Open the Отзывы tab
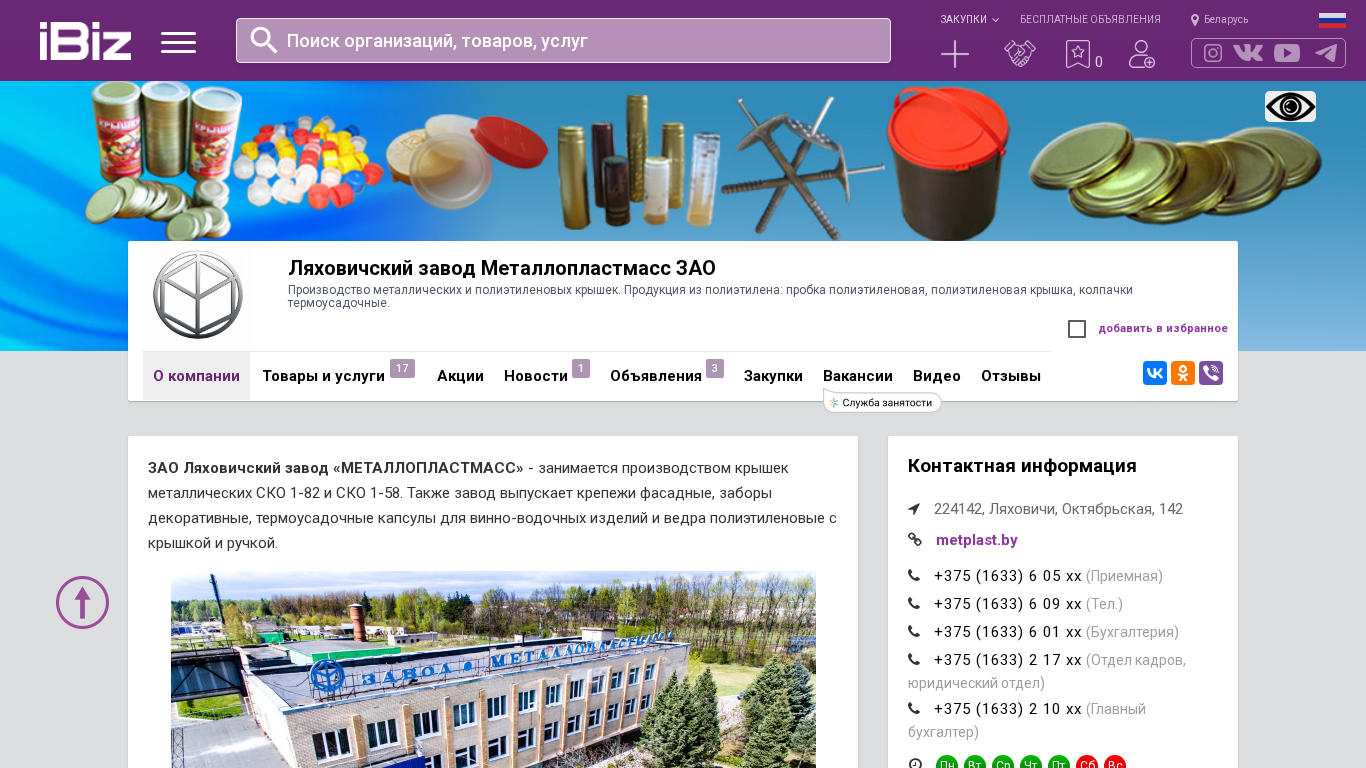The width and height of the screenshot is (1366, 768). pos(1011,376)
